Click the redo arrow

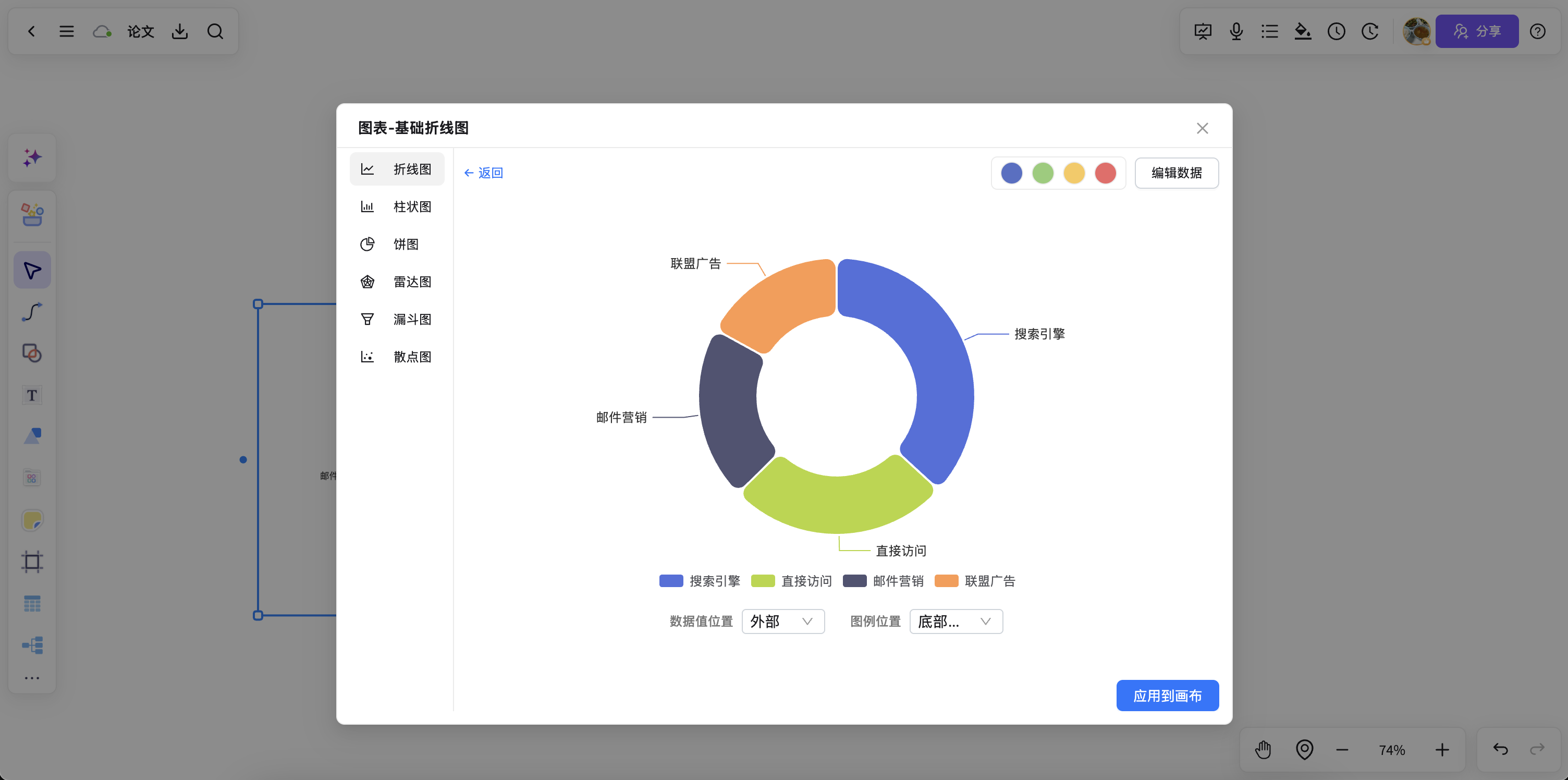click(x=1538, y=750)
